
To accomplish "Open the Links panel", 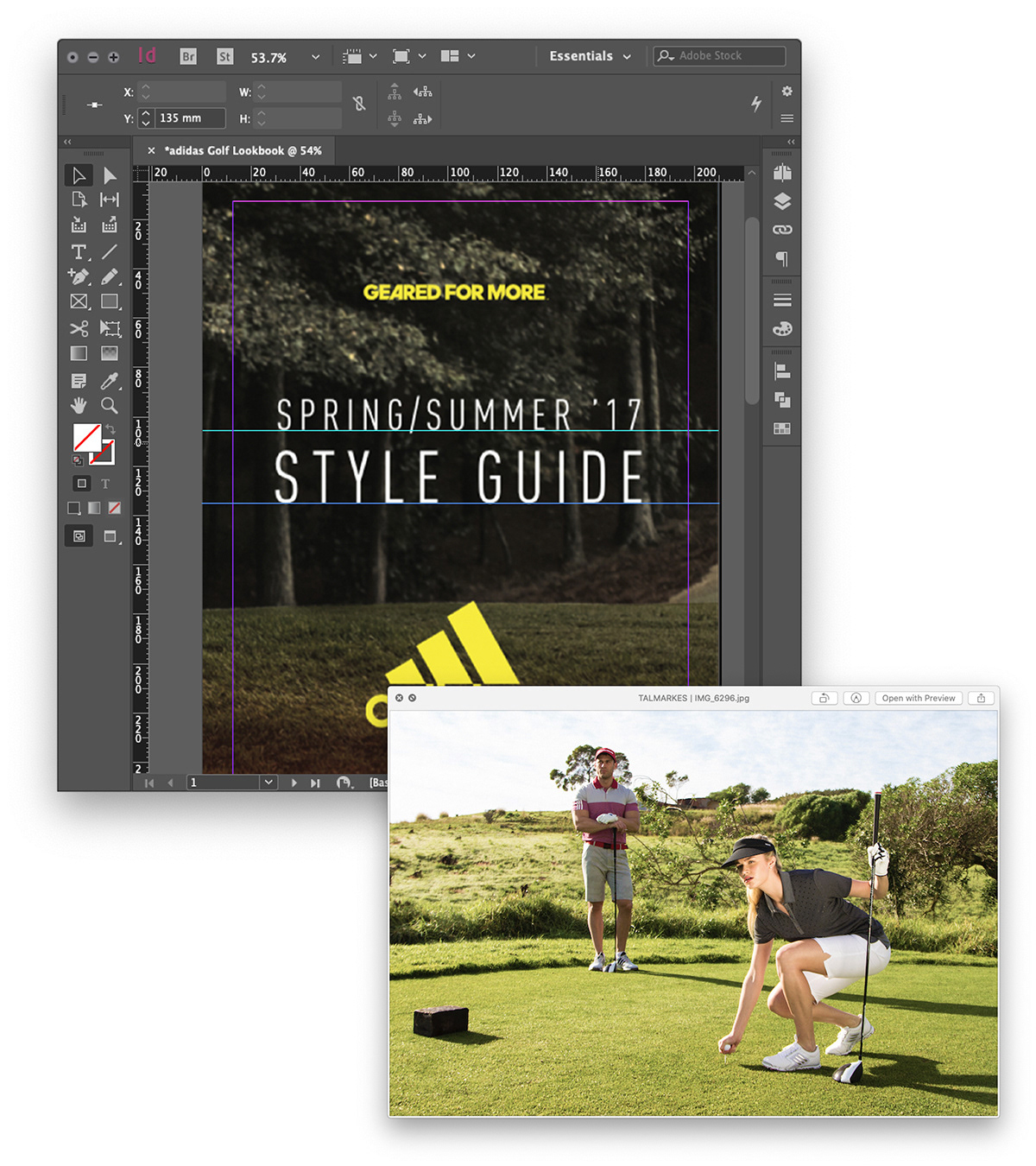I will (782, 230).
